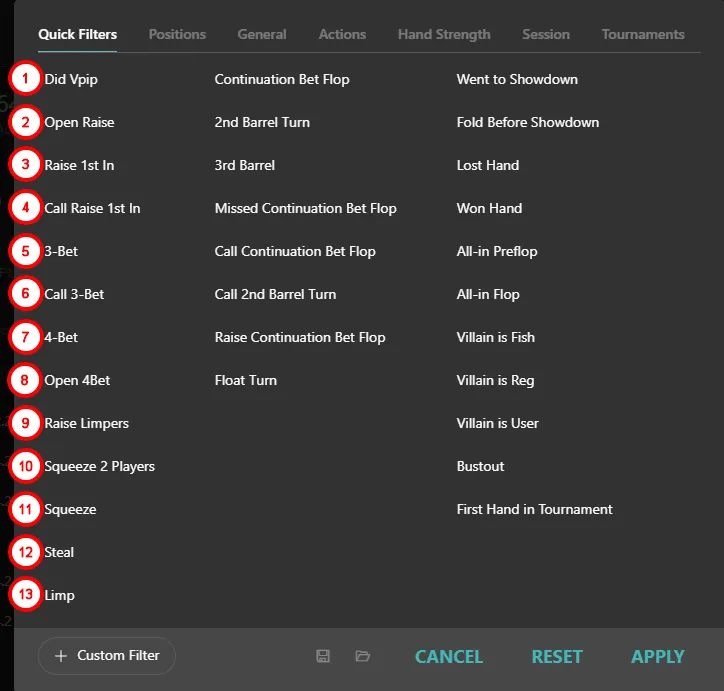The height and width of the screenshot is (691, 724).
Task: Pick the Villain is Fish filter
Action: [495, 337]
